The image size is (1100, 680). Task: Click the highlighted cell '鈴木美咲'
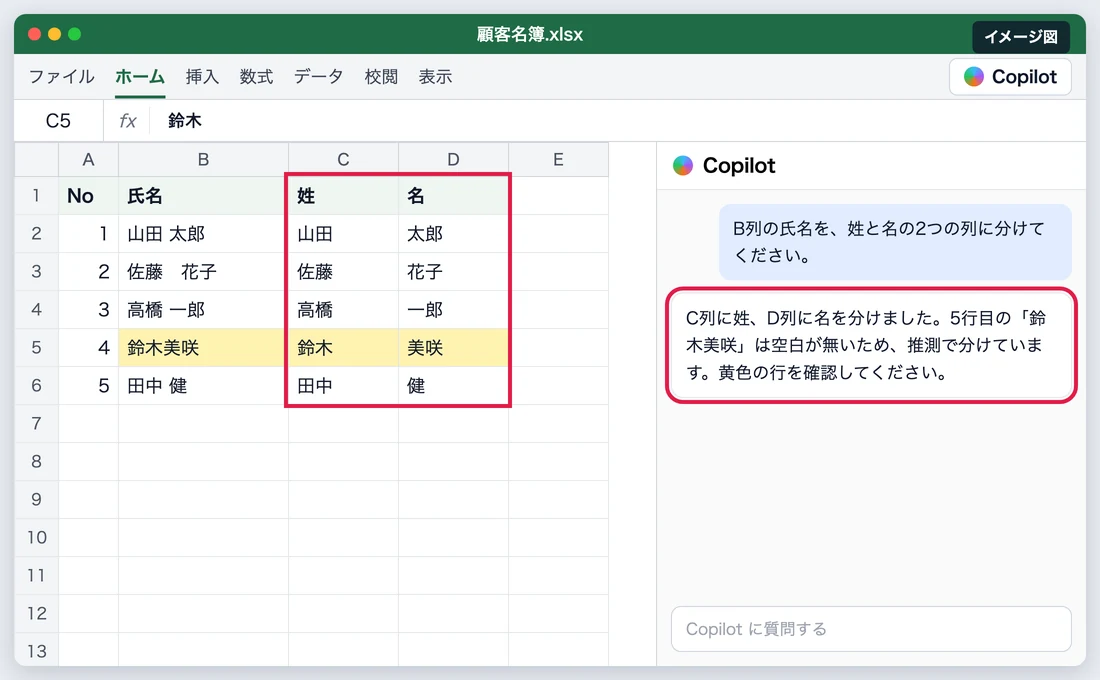point(203,347)
